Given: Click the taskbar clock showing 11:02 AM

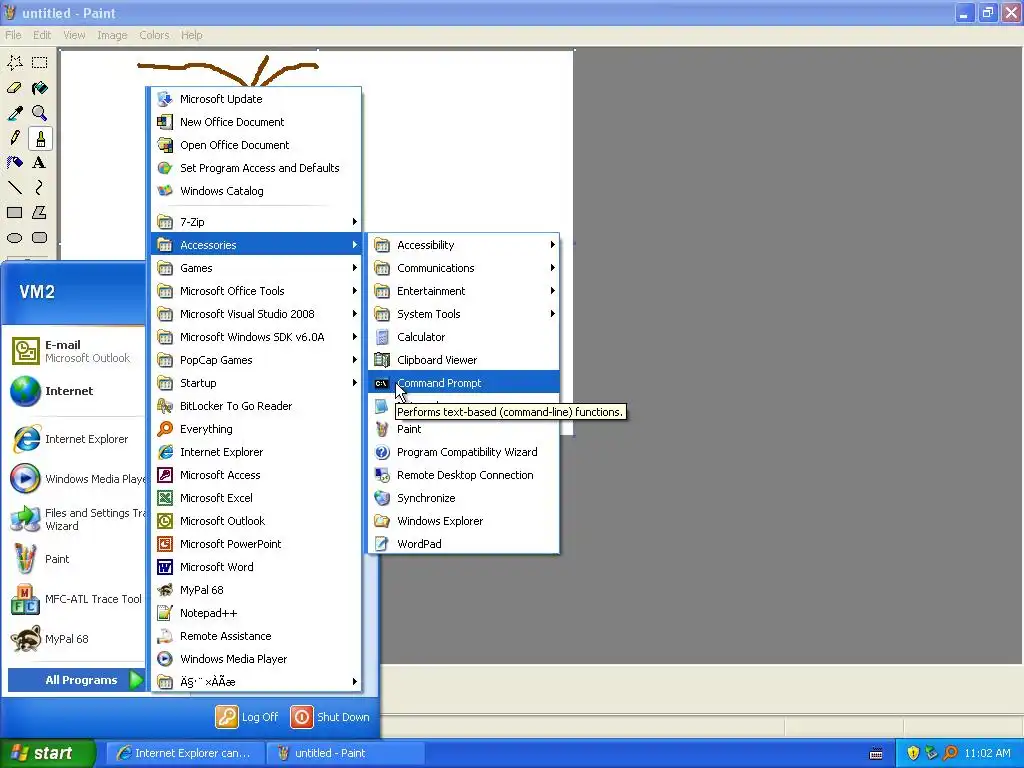Looking at the screenshot, I should click(x=987, y=753).
